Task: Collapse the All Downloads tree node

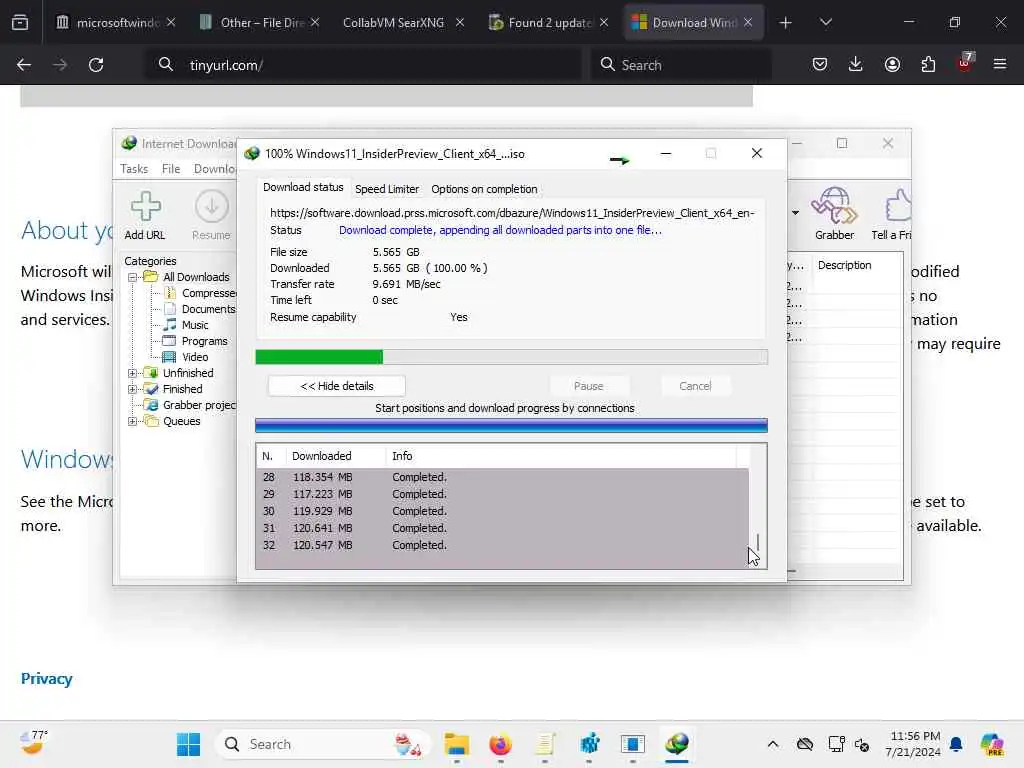Action: click(x=133, y=277)
